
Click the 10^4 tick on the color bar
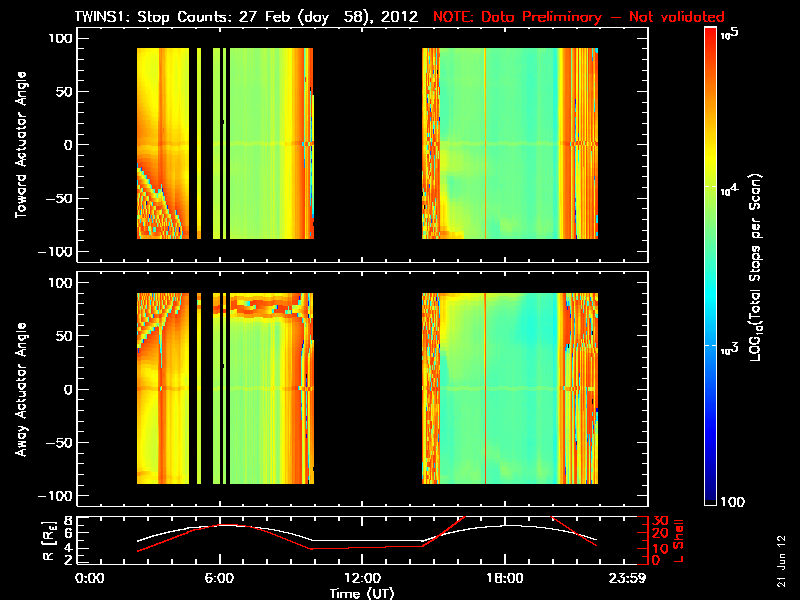[729, 190]
